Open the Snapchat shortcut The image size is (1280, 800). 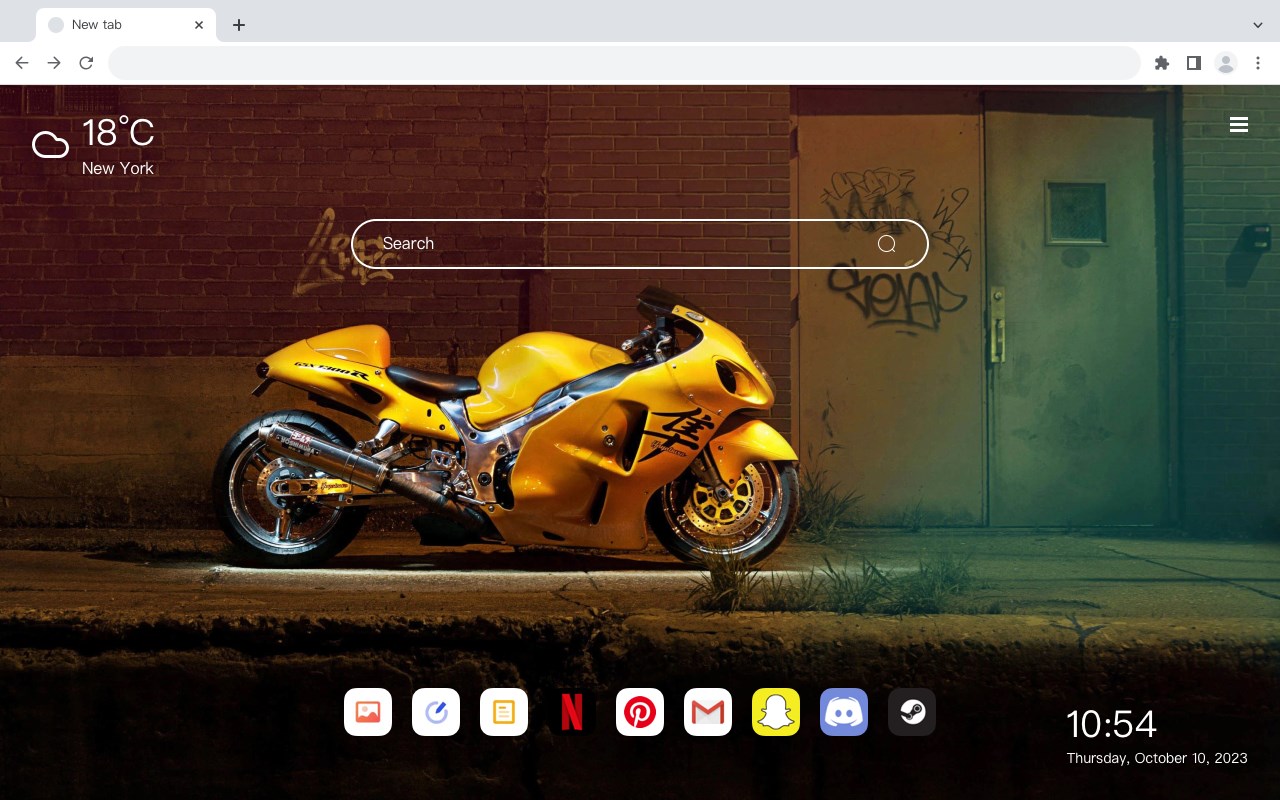pos(776,712)
